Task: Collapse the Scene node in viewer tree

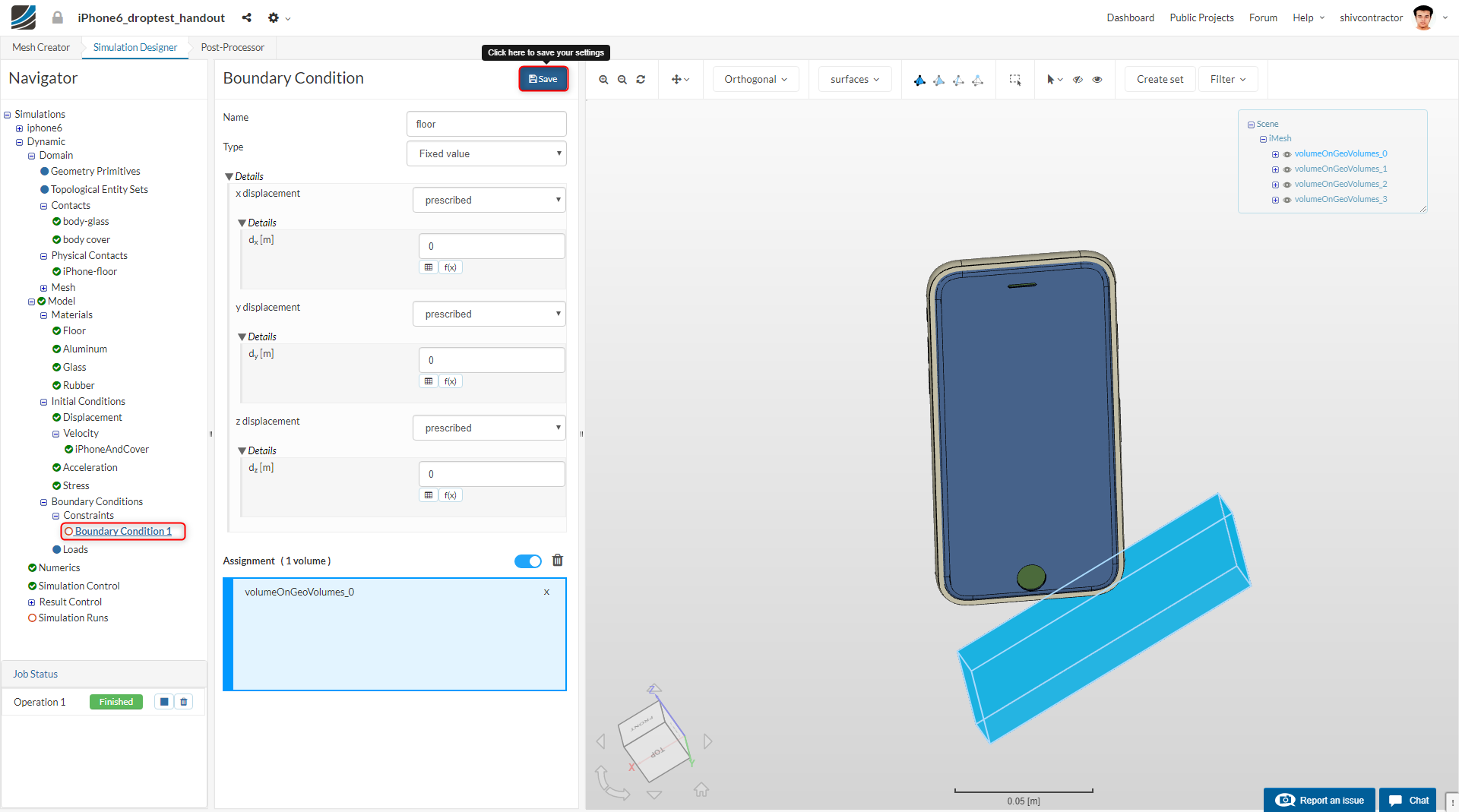Action: 1251,125
